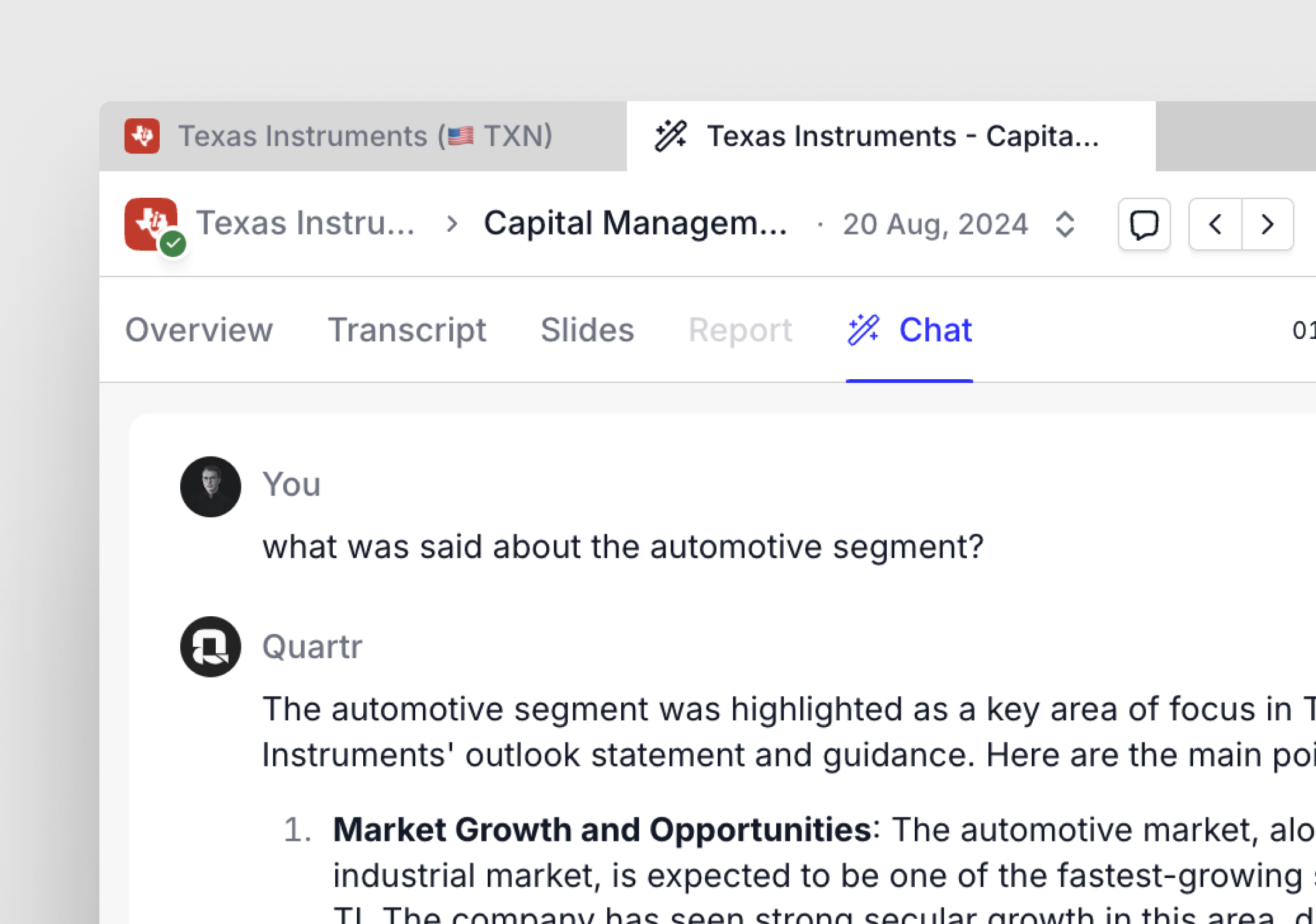Image resolution: width=1316 pixels, height=924 pixels.
Task: Click the Texas Instru... breadcrumb link
Action: tap(305, 224)
